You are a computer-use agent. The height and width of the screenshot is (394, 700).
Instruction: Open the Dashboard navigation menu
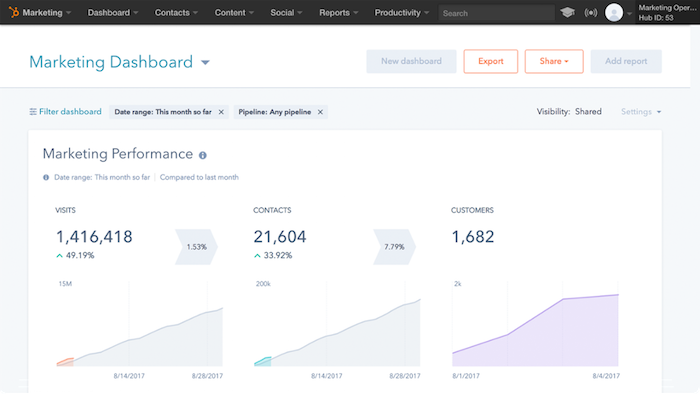pos(113,12)
